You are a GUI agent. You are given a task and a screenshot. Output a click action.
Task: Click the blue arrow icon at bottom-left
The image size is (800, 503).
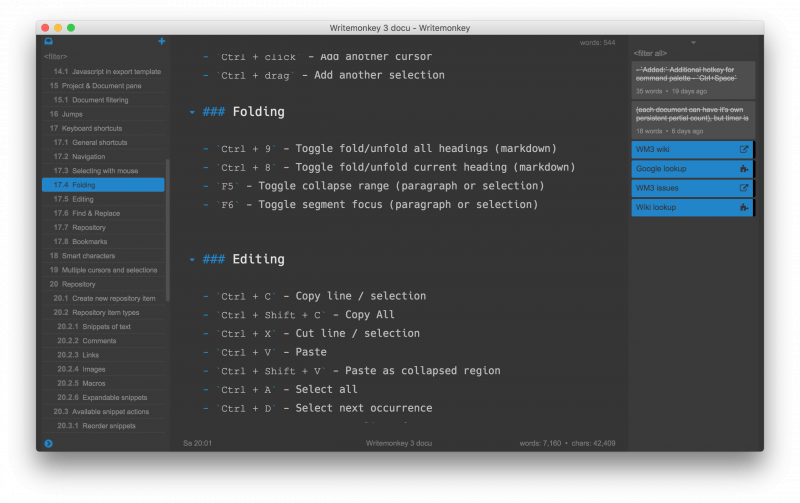coord(48,443)
